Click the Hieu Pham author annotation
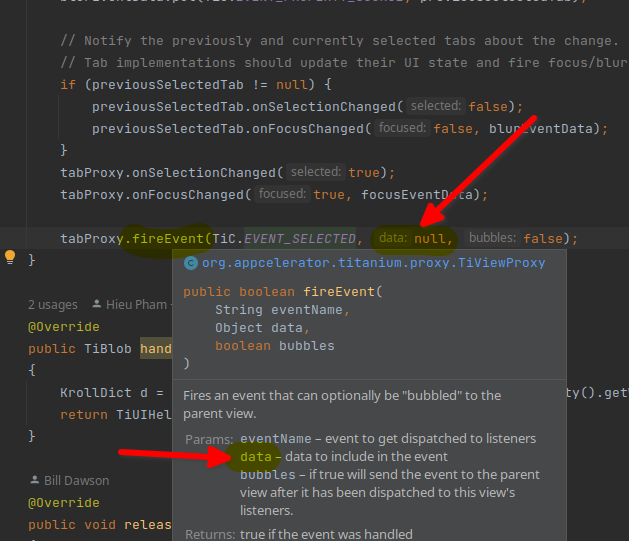This screenshot has width=629, height=541. tap(136, 305)
